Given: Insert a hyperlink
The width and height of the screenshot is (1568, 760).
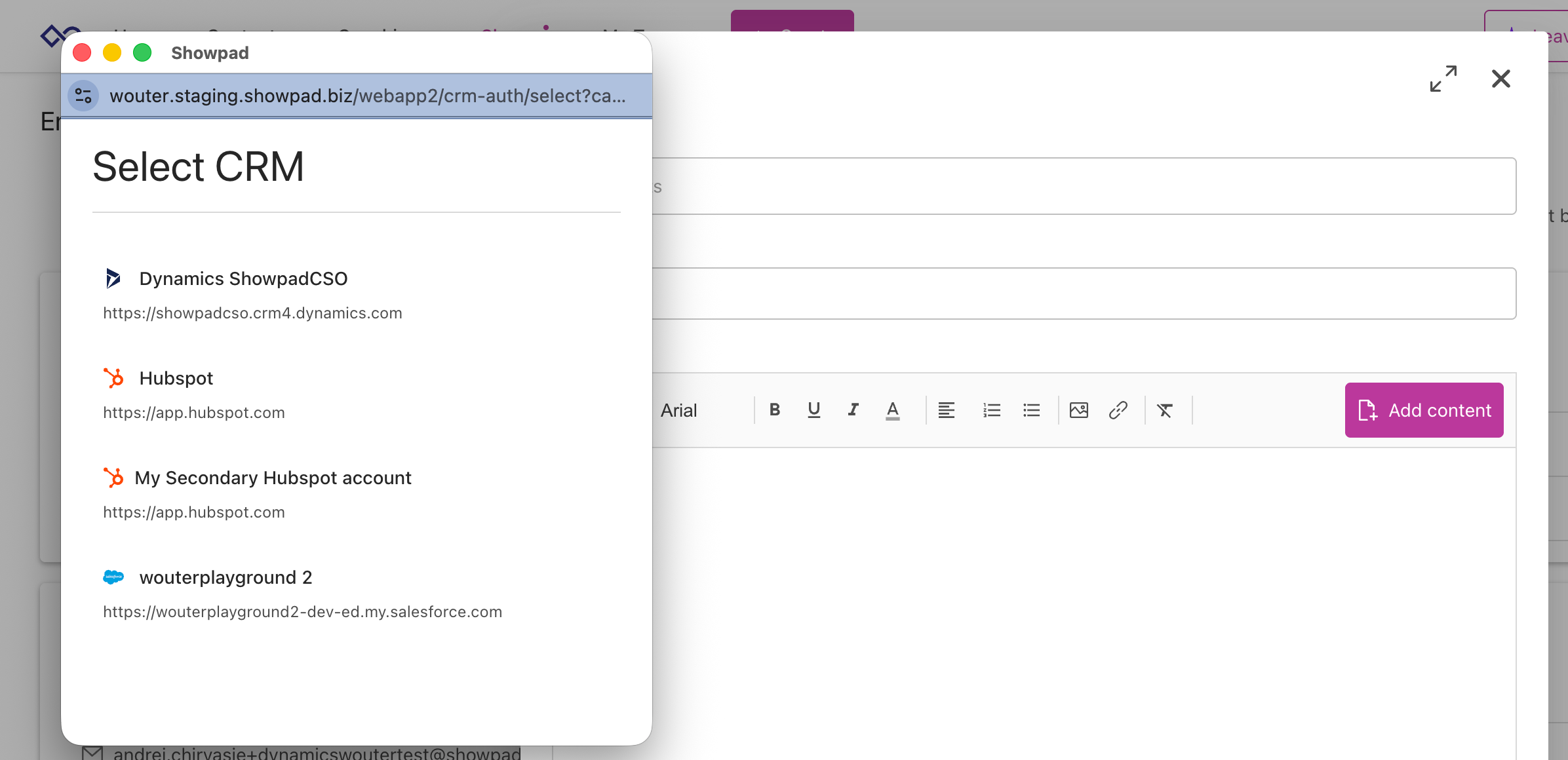Looking at the screenshot, I should click(x=1118, y=410).
